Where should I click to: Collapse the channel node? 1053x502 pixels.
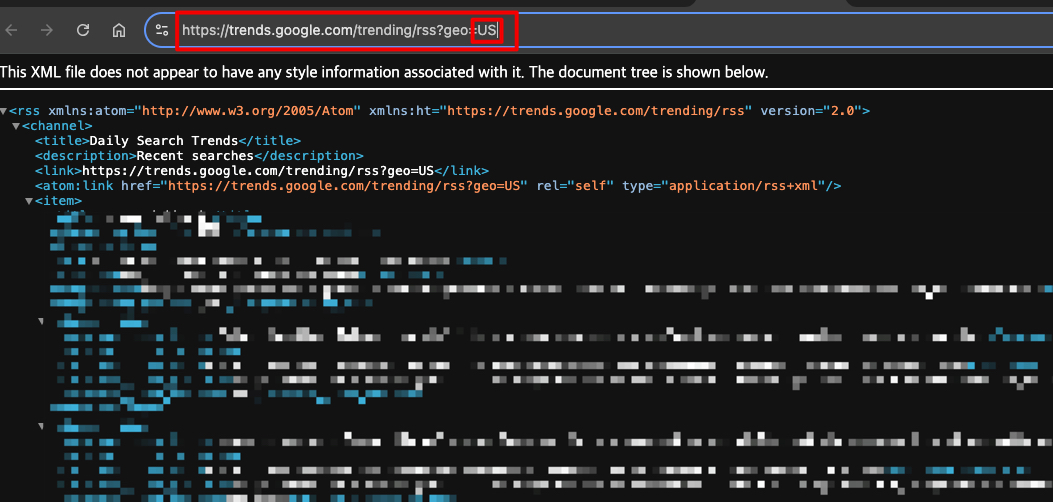coord(16,126)
